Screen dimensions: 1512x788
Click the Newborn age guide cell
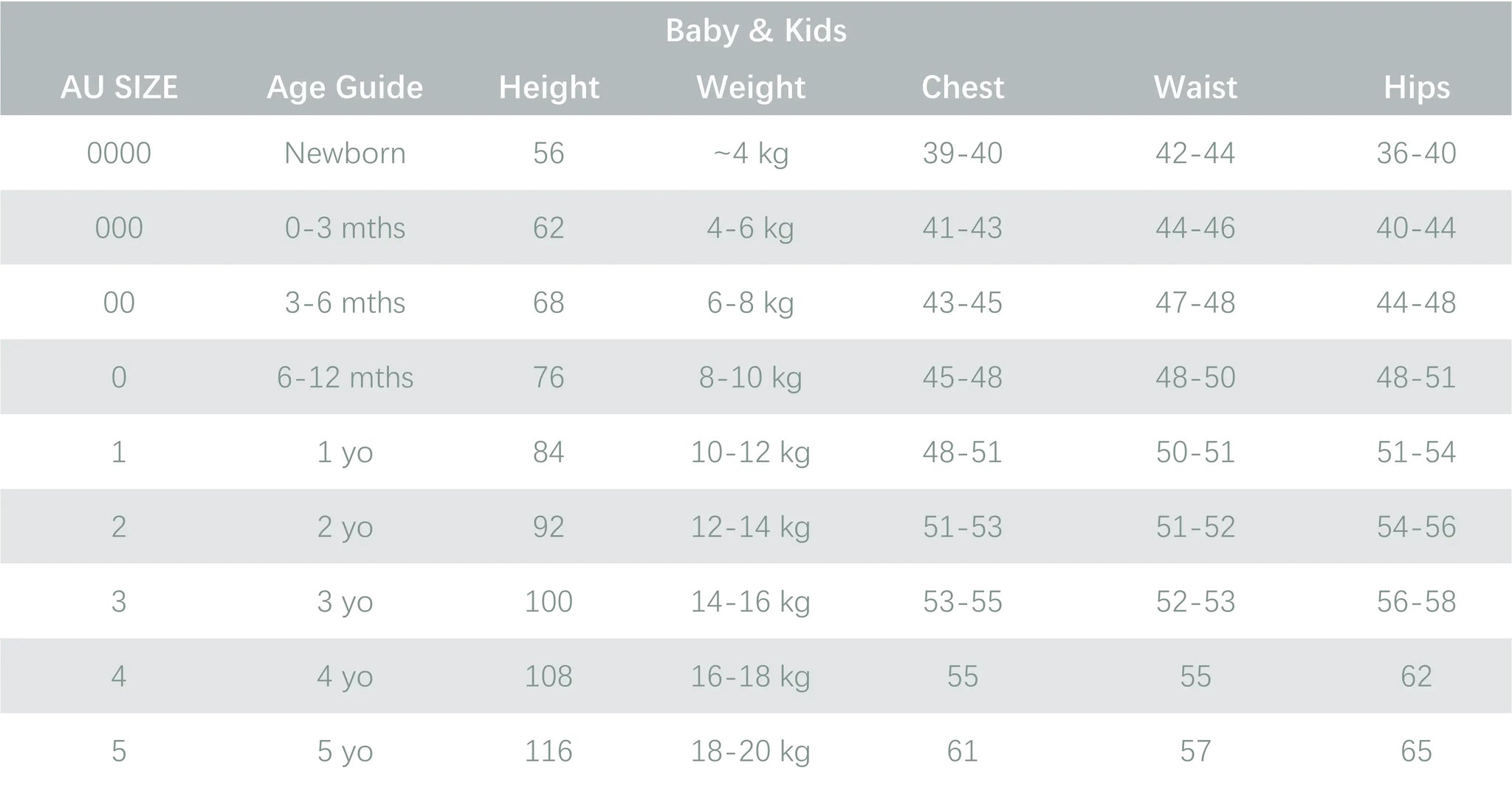point(345,153)
